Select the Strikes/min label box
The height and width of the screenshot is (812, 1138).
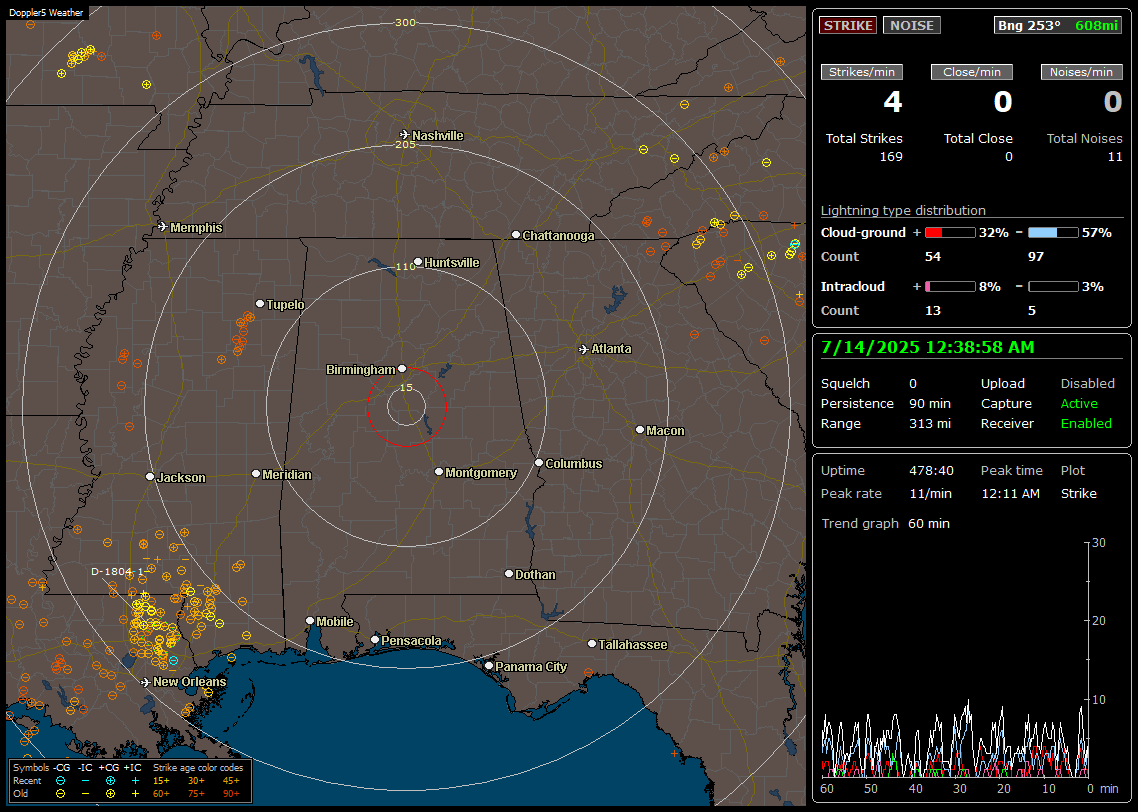861,72
